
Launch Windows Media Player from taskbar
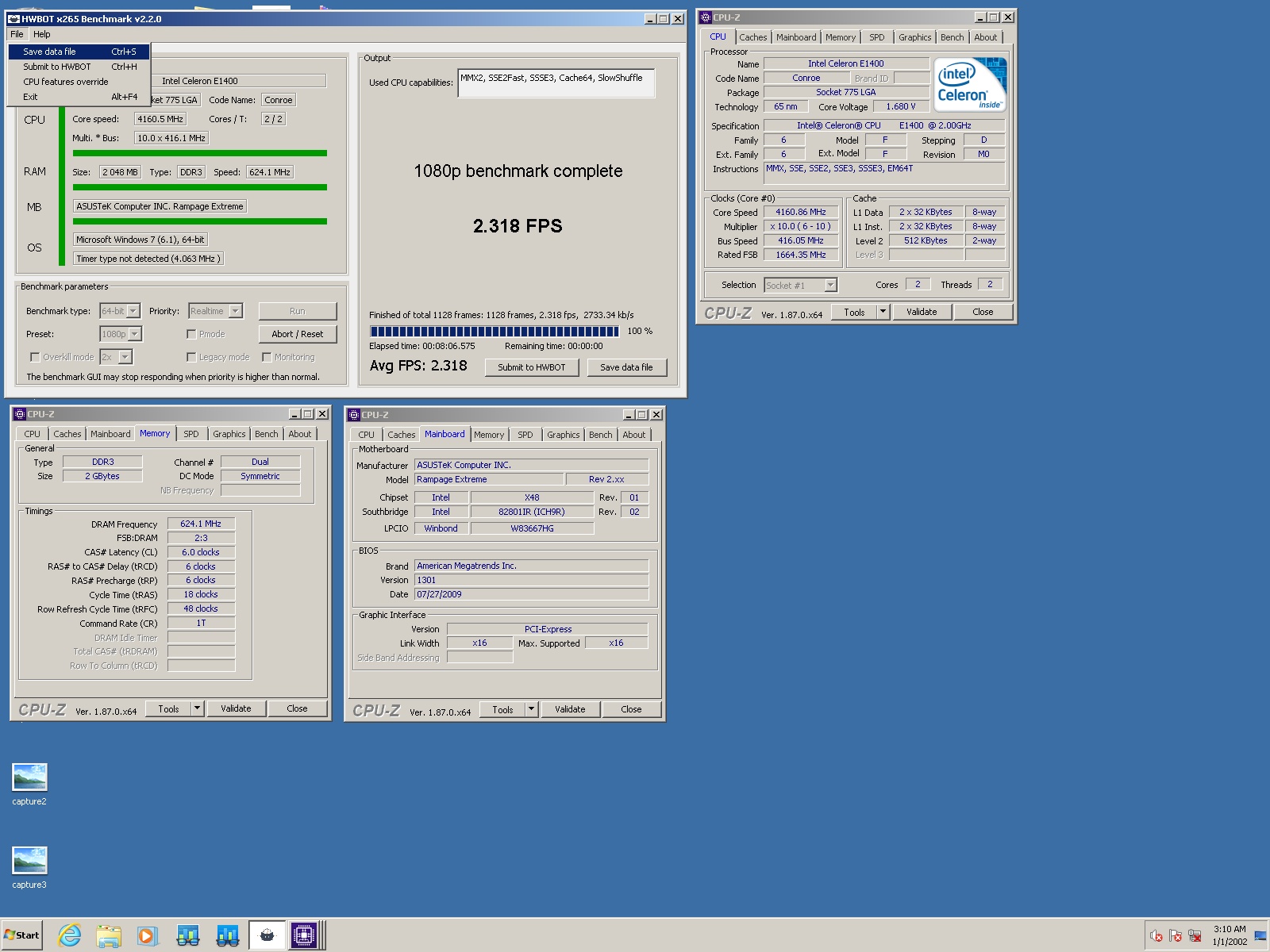148,935
